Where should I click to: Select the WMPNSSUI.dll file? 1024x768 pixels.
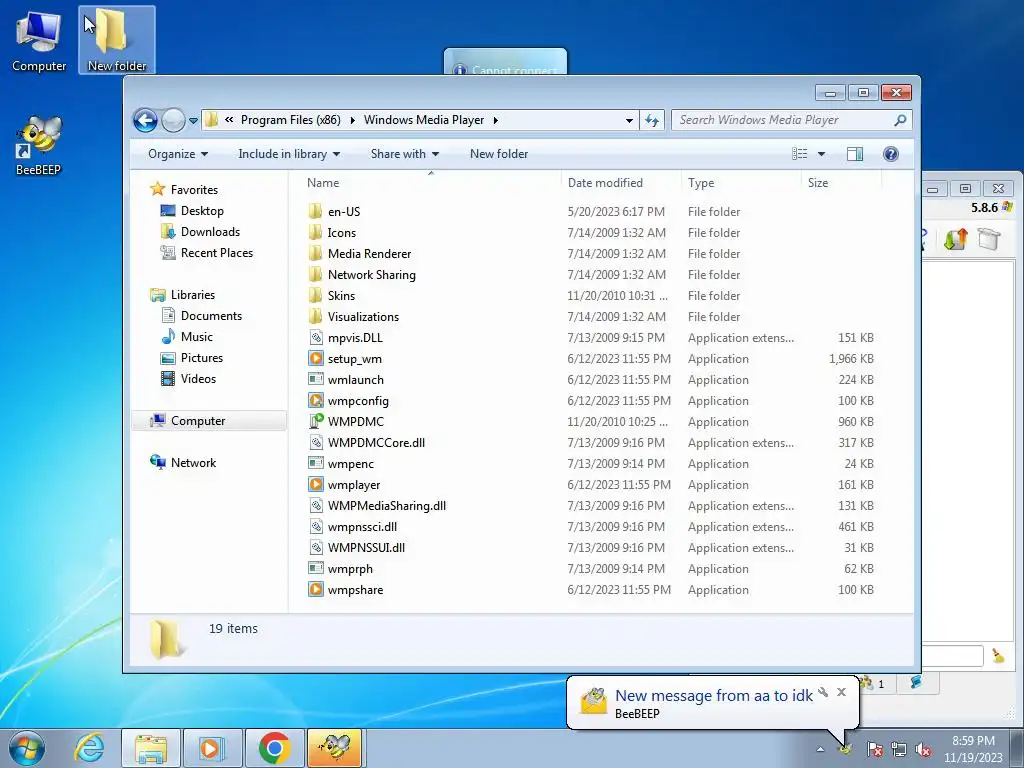point(366,548)
